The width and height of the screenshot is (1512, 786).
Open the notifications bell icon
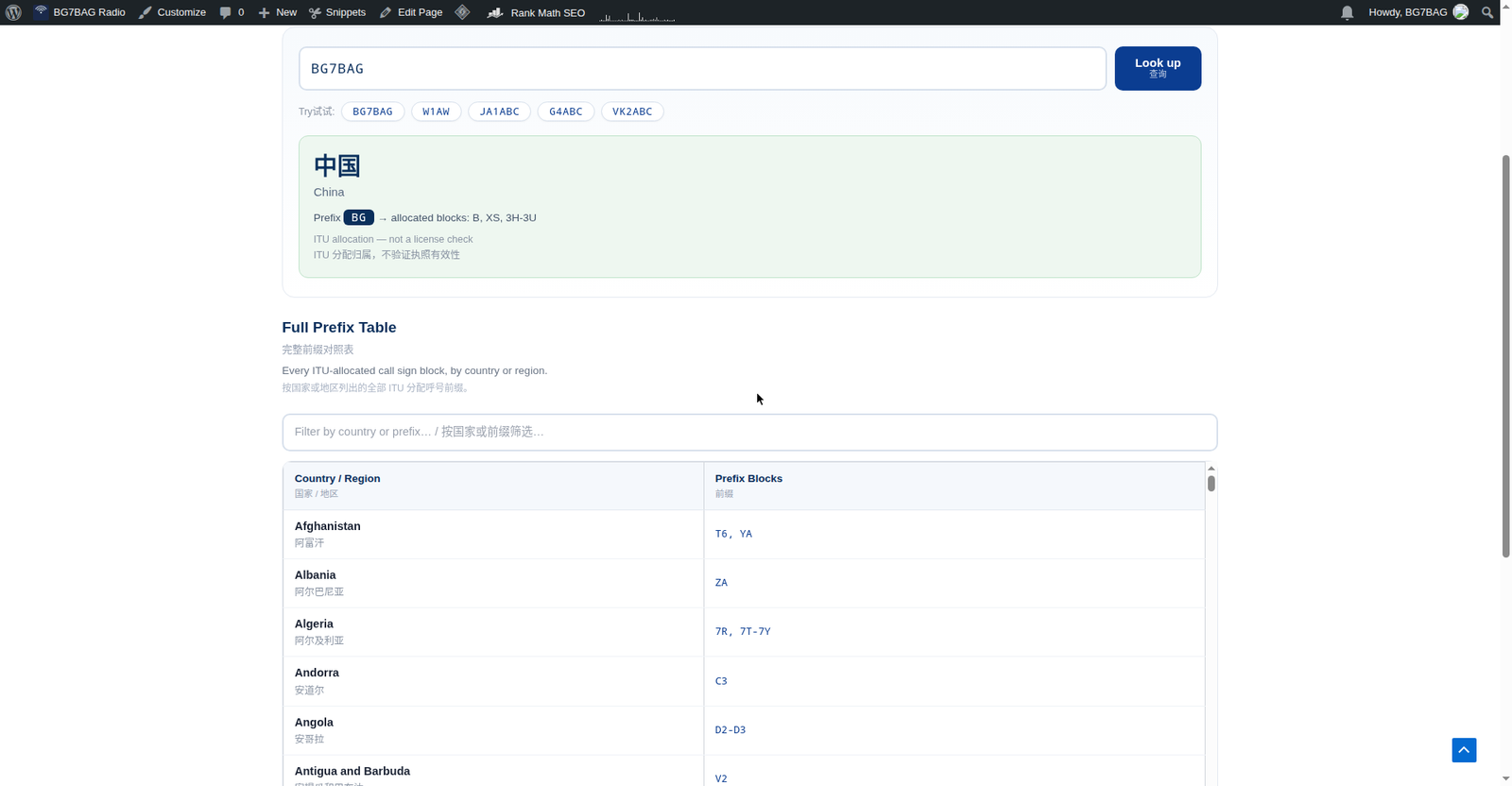(1348, 12)
